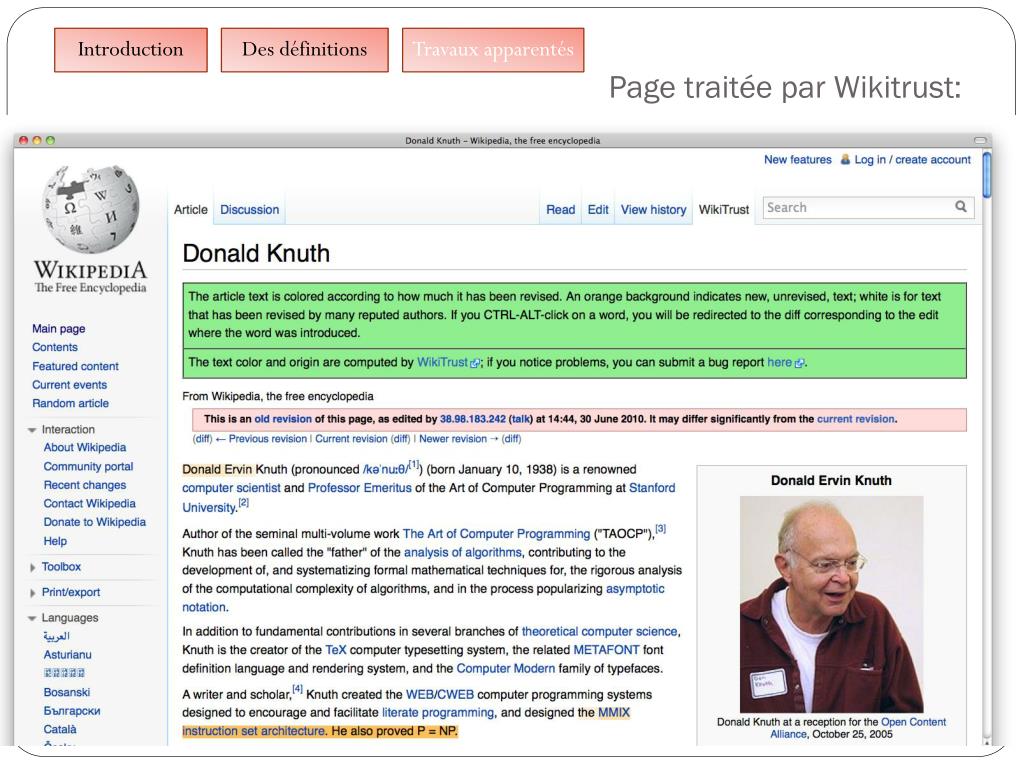Open Professor Emeritus link
Image resolution: width=1023 pixels, height=767 pixels.
click(359, 488)
